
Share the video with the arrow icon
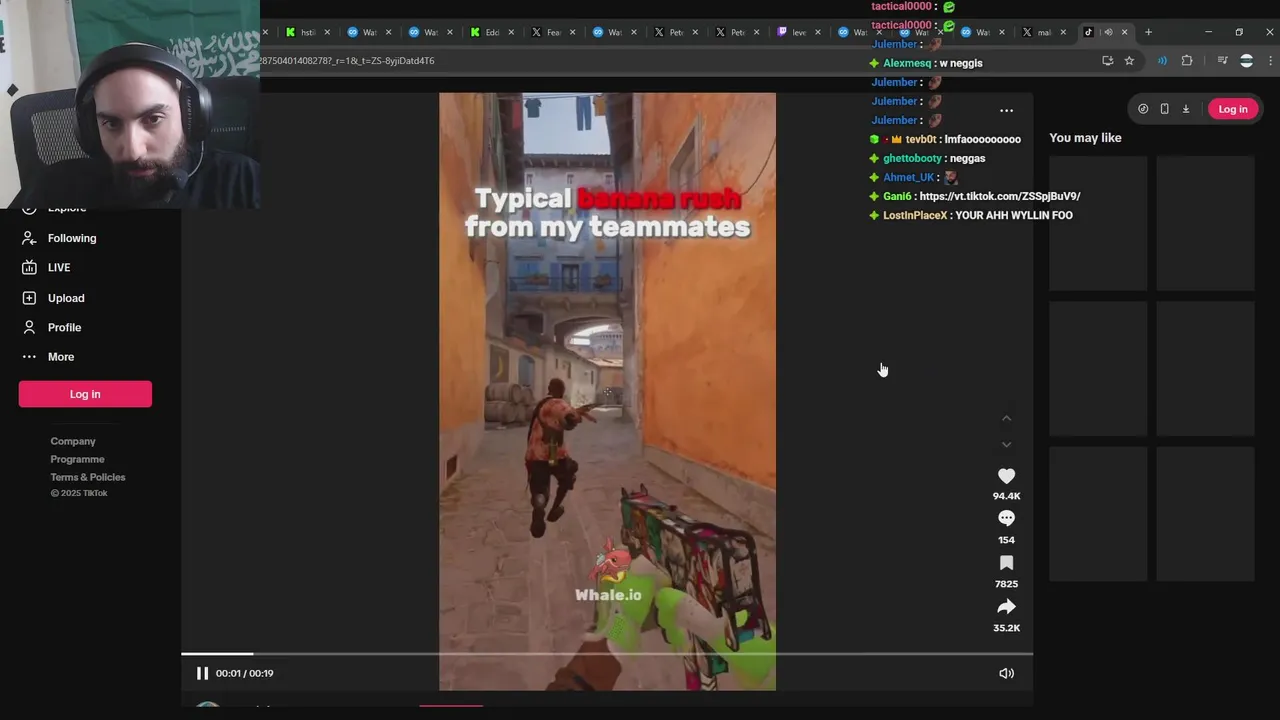coord(1006,607)
